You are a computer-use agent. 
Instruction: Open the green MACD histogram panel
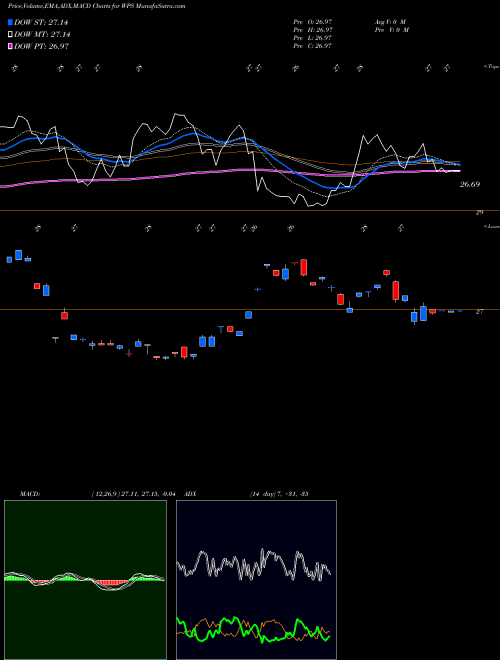click(85, 580)
